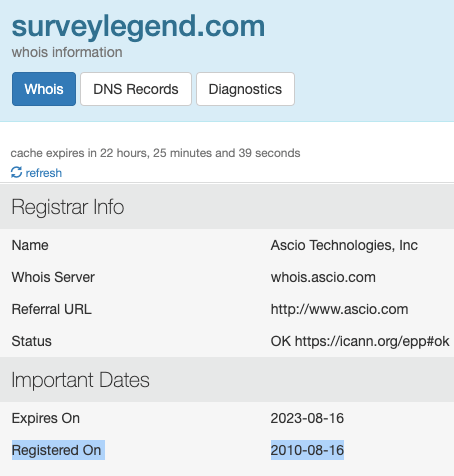Click the Referral URL label
This screenshot has height=476, width=454.
coord(52,309)
